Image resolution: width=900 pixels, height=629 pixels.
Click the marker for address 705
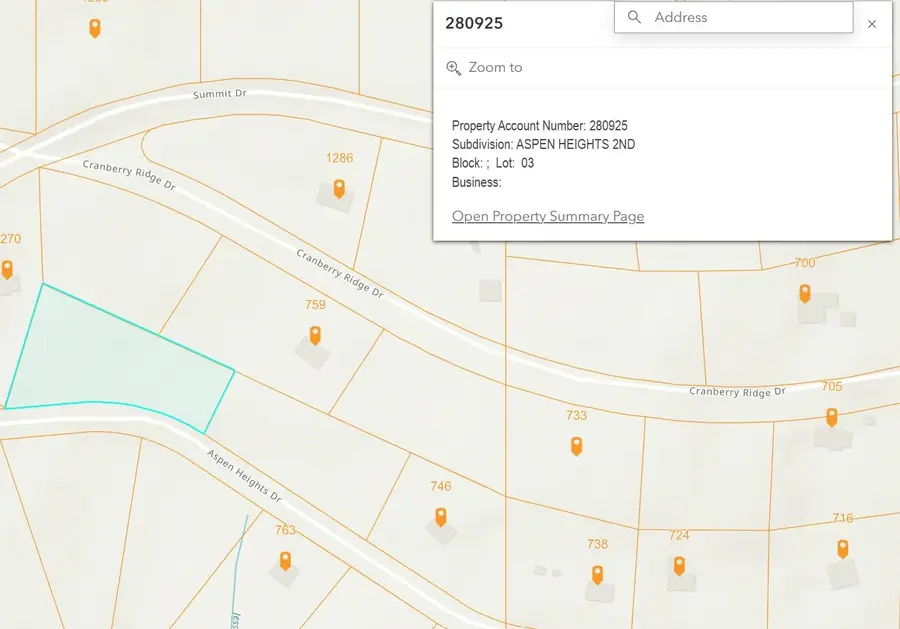832,417
